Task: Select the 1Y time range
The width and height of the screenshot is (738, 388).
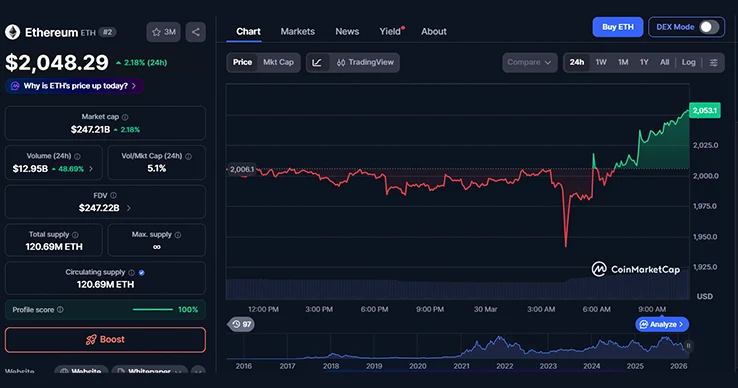Action: 644,62
